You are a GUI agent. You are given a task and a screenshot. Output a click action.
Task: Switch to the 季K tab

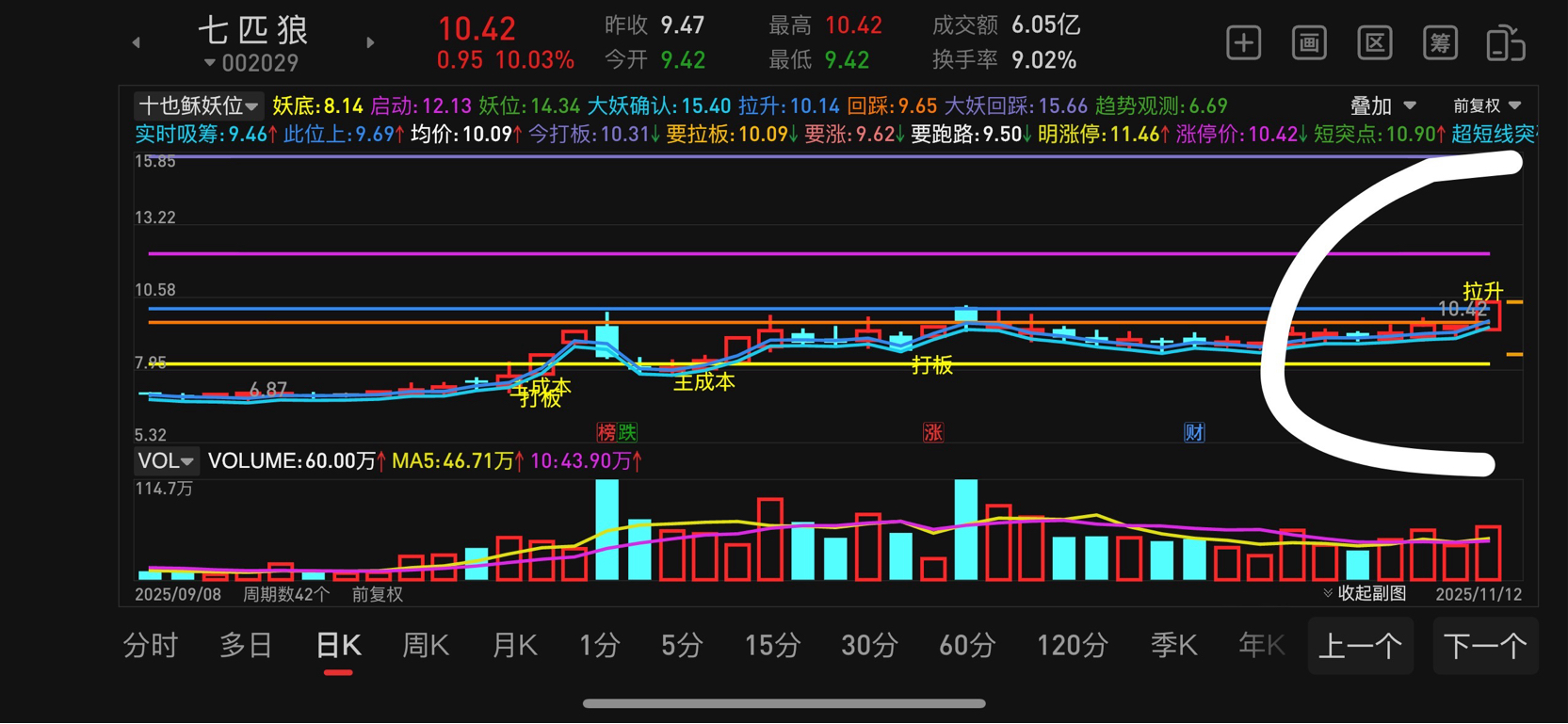(1173, 646)
